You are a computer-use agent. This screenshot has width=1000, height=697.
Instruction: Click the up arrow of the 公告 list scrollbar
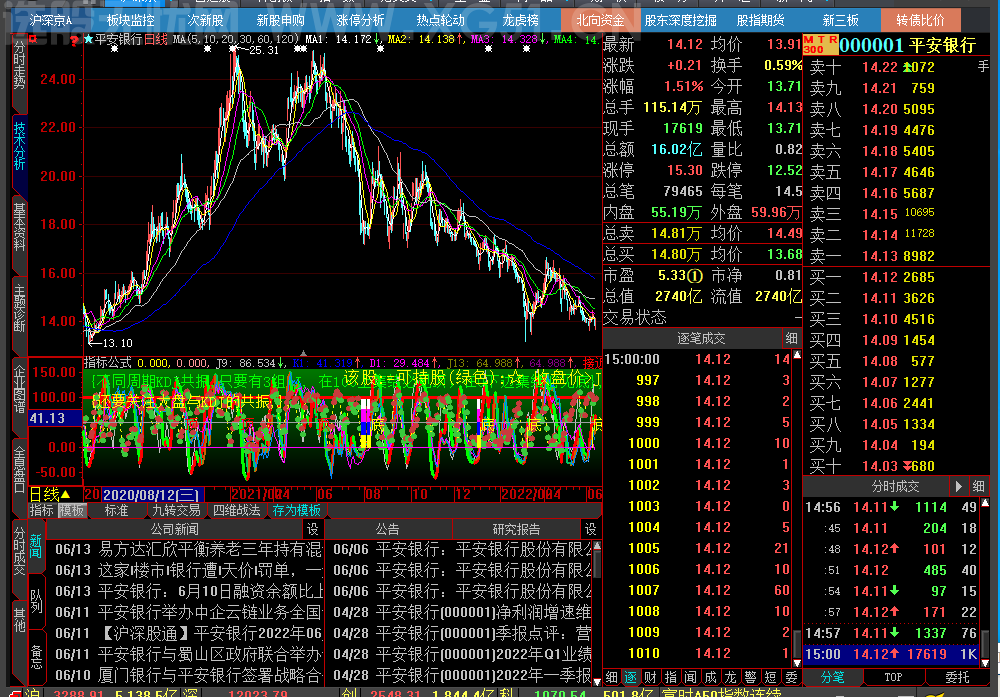pyautogui.click(x=597, y=545)
